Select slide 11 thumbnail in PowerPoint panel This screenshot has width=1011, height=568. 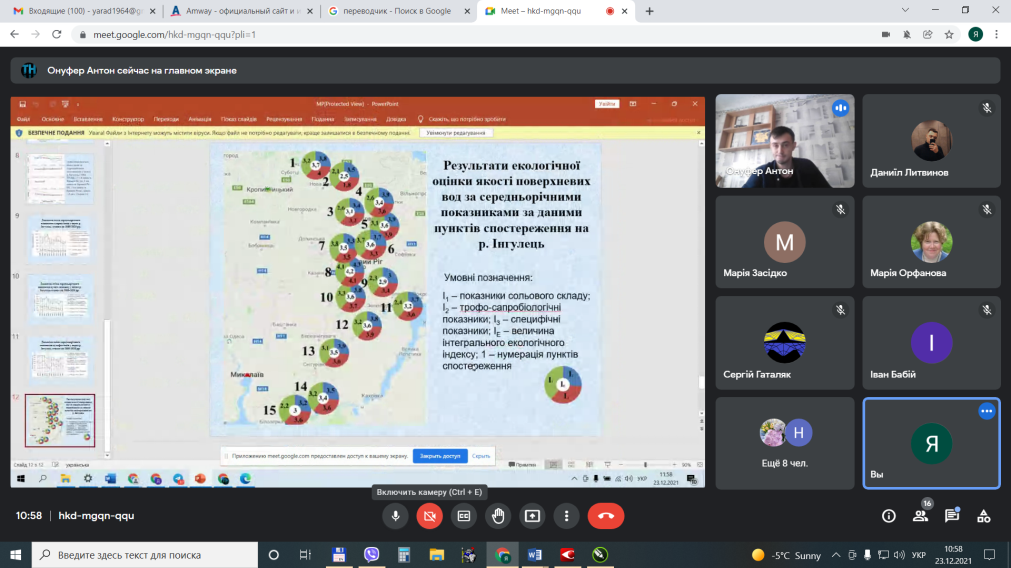tap(60, 359)
